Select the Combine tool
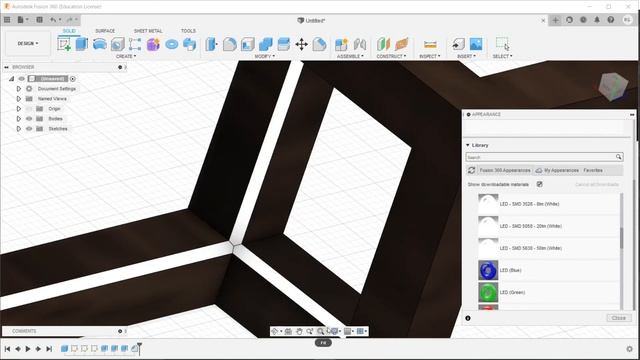 pos(266,44)
